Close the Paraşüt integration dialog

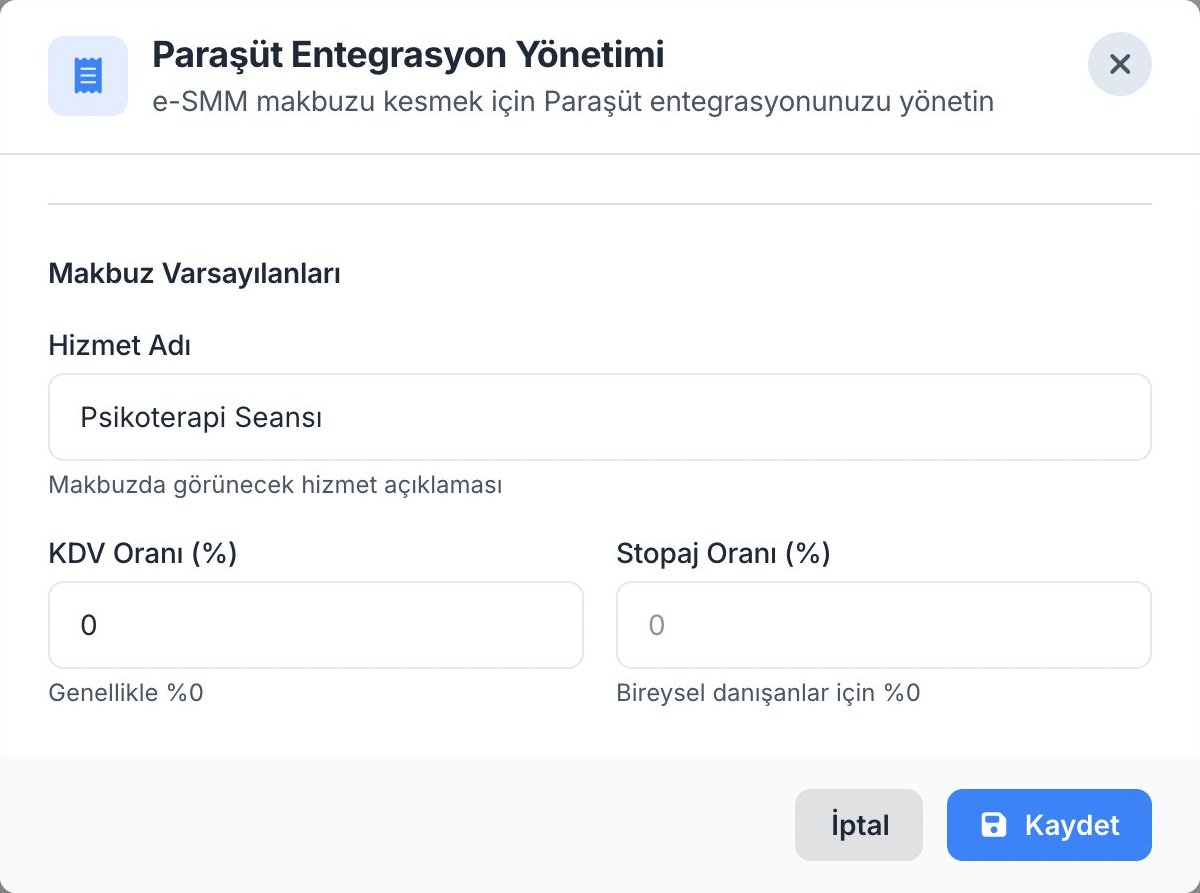[1120, 64]
